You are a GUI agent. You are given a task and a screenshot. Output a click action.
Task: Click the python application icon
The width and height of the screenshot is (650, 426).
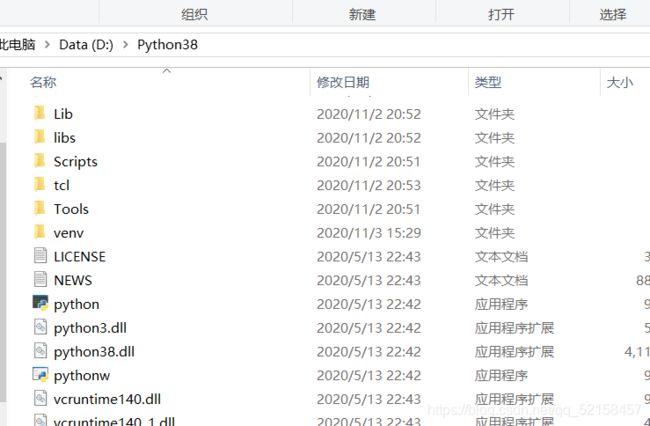(40, 303)
